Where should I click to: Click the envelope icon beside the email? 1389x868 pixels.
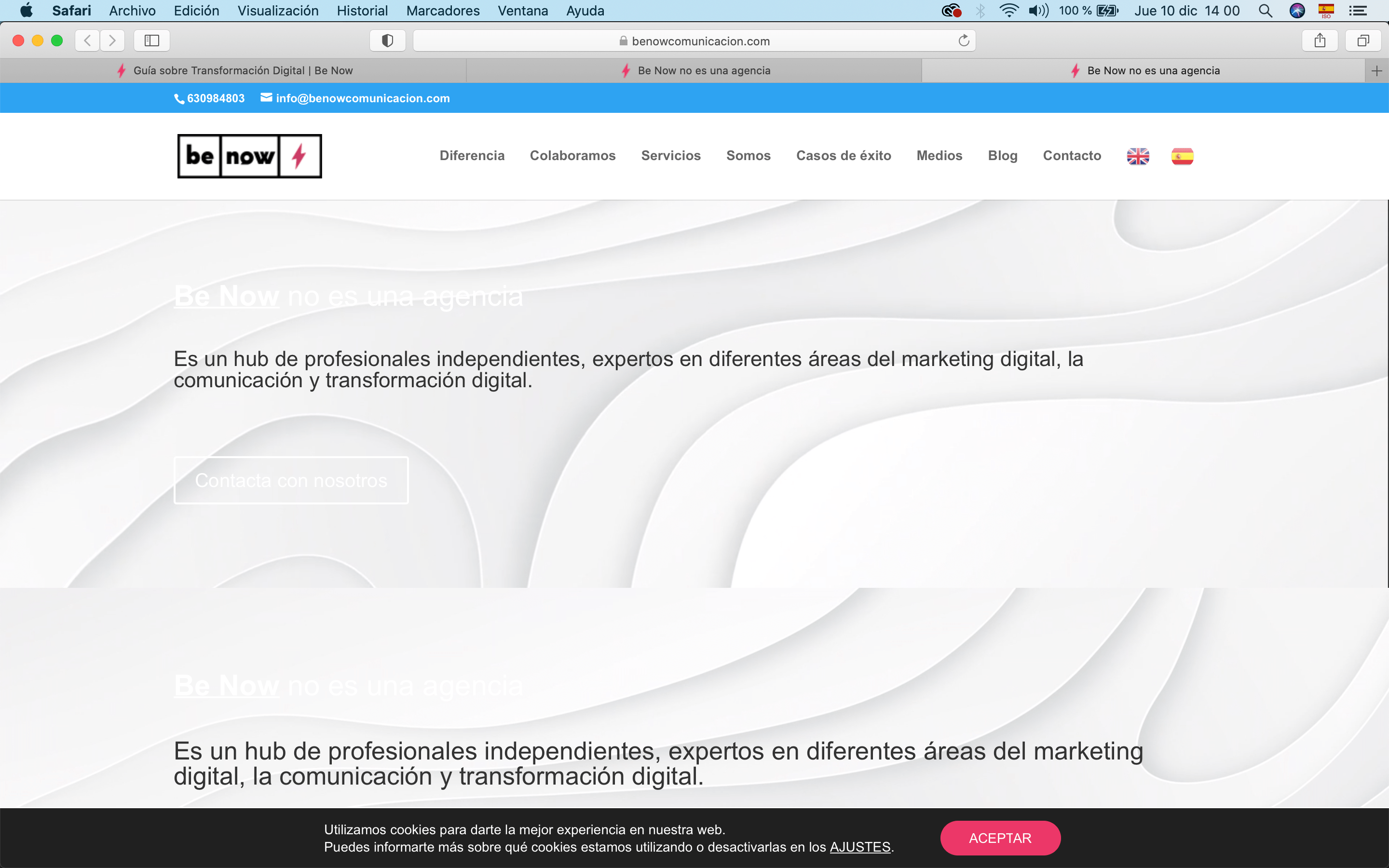click(x=266, y=97)
